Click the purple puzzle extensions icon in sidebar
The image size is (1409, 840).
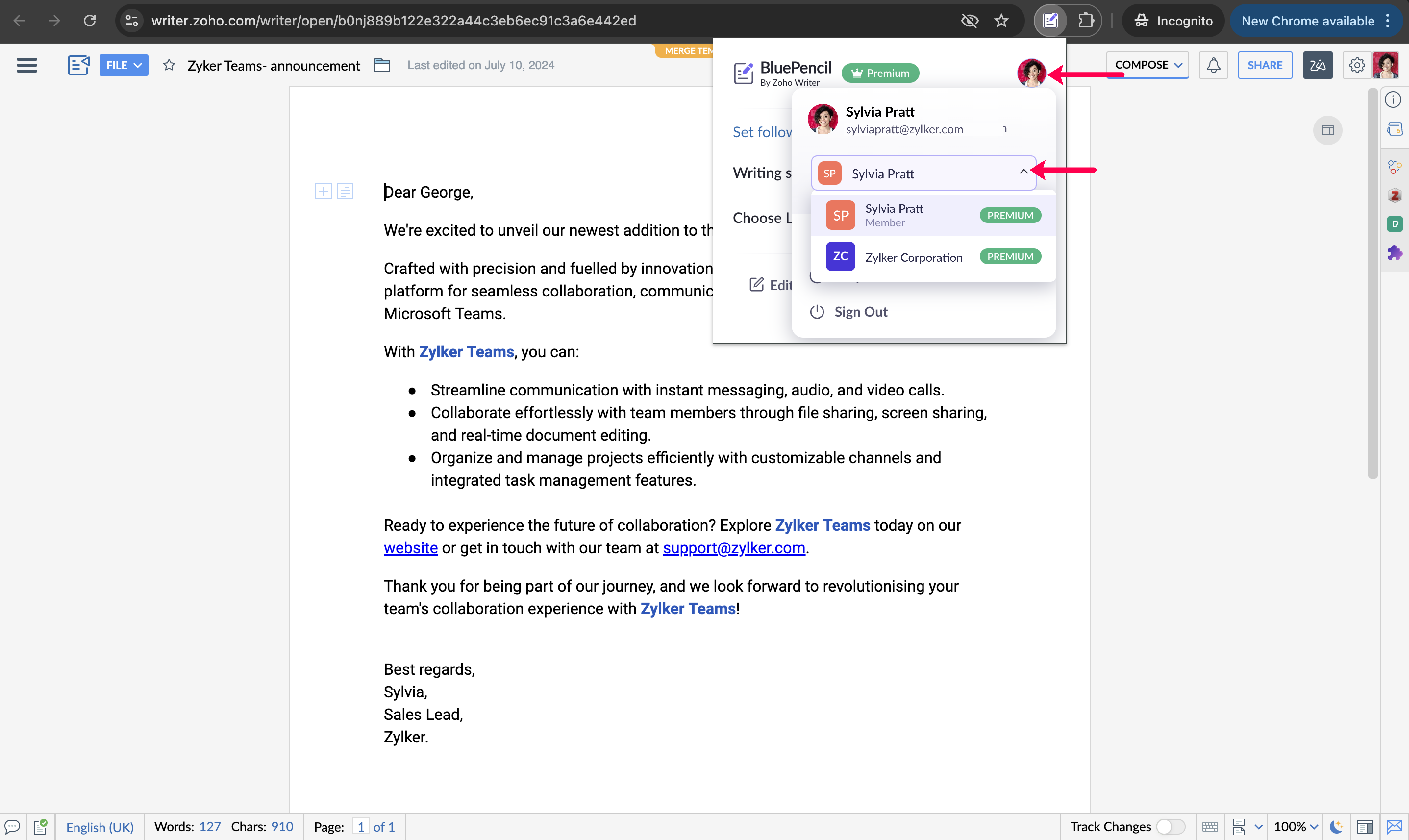(x=1394, y=252)
